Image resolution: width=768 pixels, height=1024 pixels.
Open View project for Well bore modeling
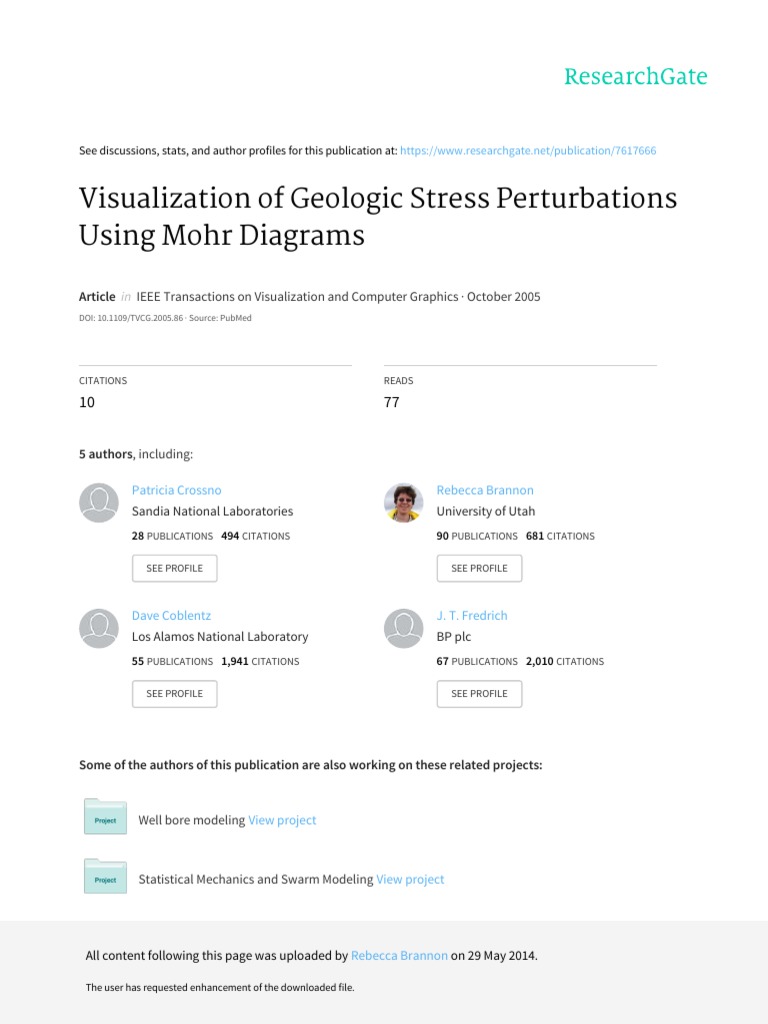click(x=282, y=820)
